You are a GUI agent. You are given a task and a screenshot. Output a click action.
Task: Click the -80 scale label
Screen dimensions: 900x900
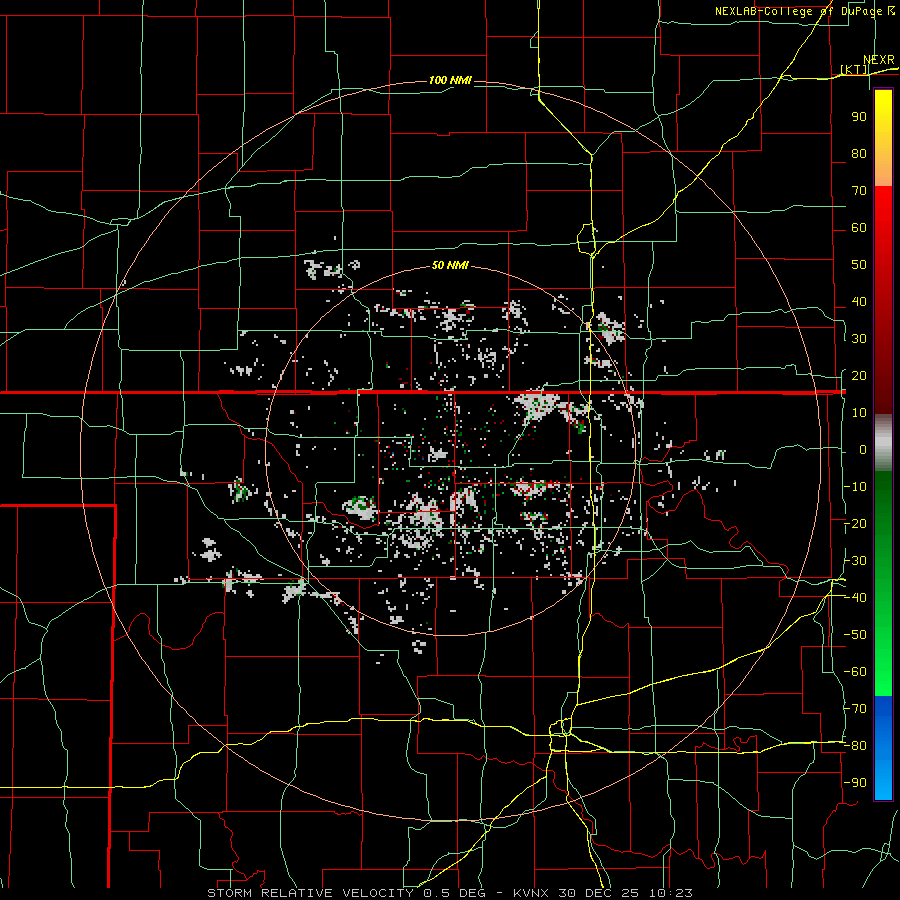[x=855, y=746]
